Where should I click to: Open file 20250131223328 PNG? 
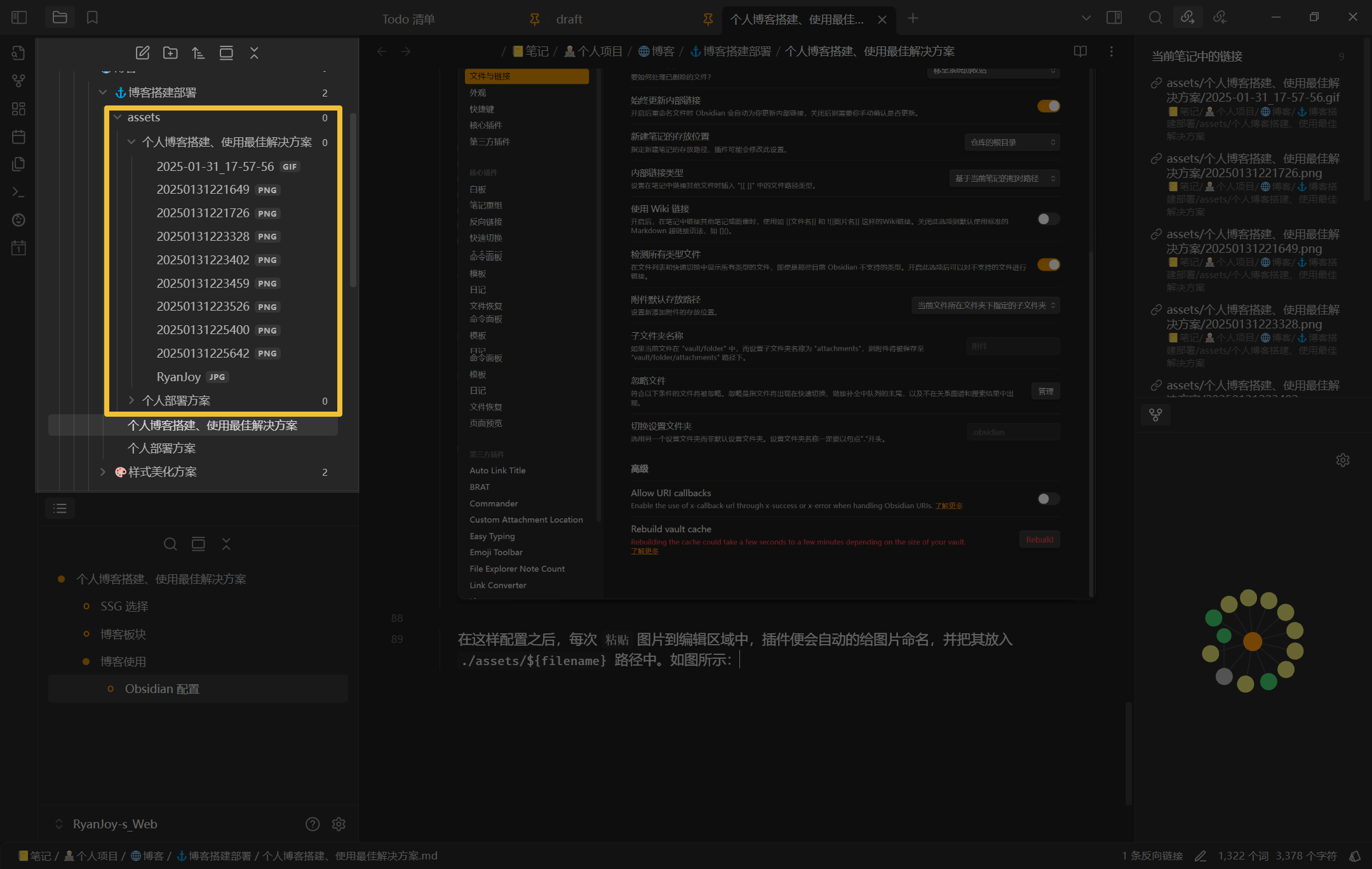coord(203,236)
